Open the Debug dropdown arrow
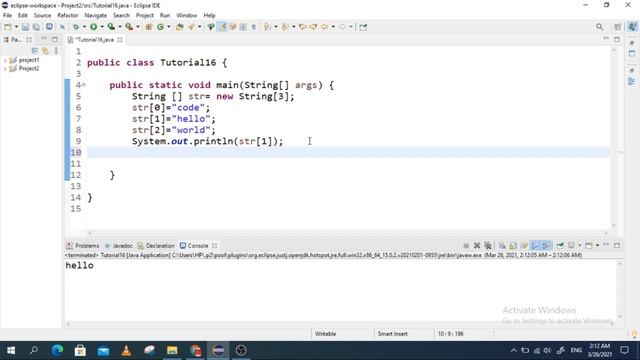 84,27
